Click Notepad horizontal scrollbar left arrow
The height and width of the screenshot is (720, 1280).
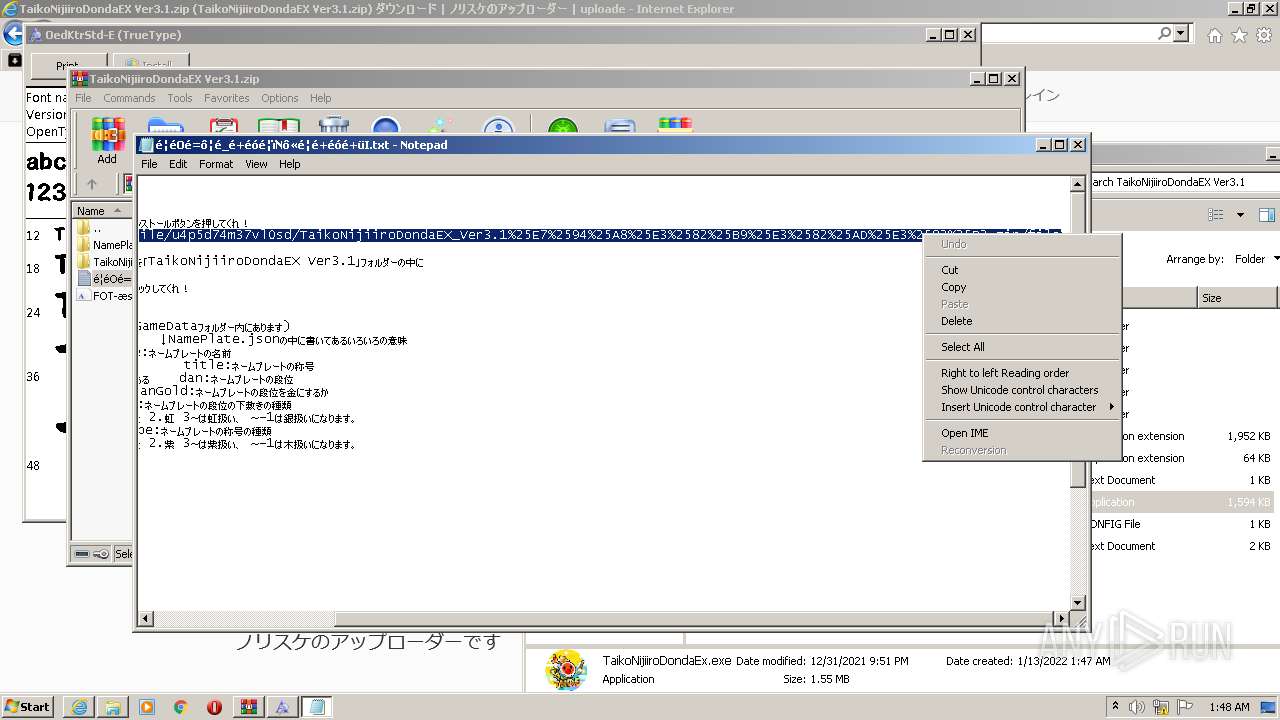click(146, 619)
